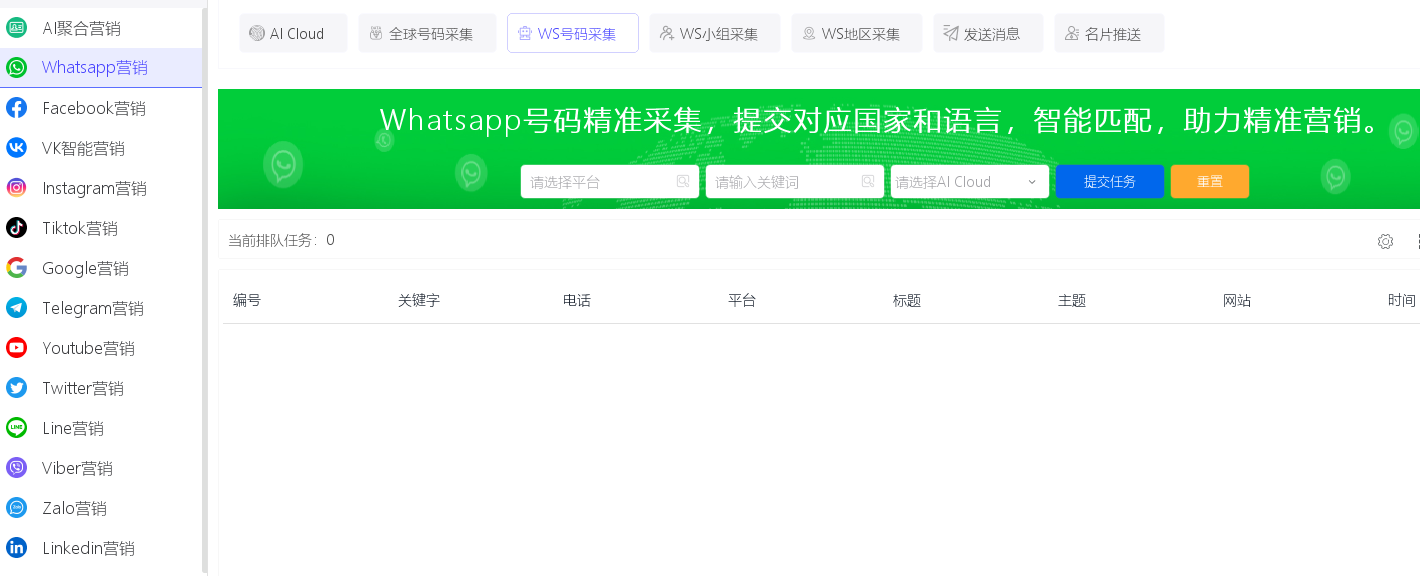Click the 编号 column header
The width and height of the screenshot is (1420, 576).
(247, 300)
